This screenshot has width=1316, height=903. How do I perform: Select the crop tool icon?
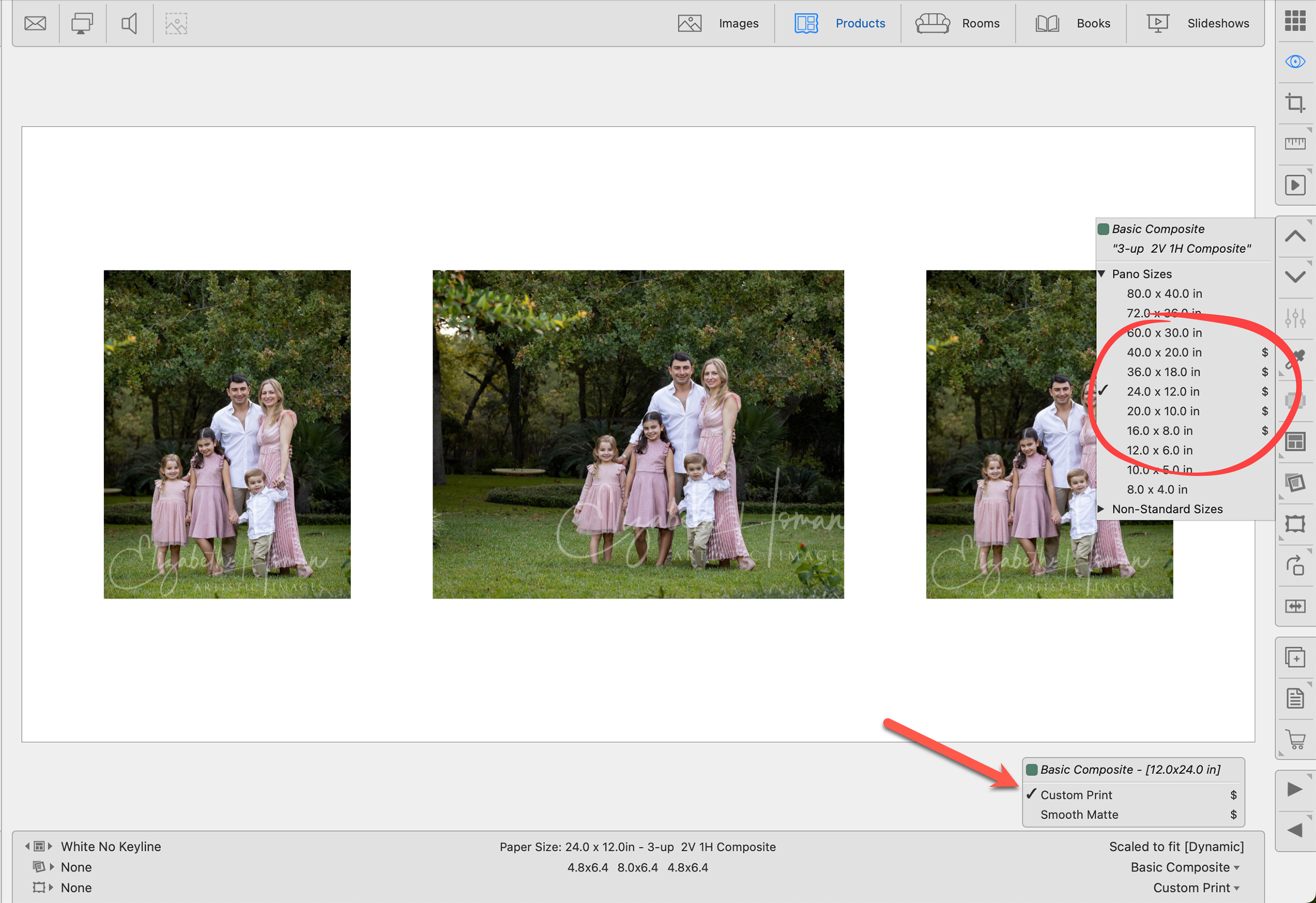[1295, 103]
